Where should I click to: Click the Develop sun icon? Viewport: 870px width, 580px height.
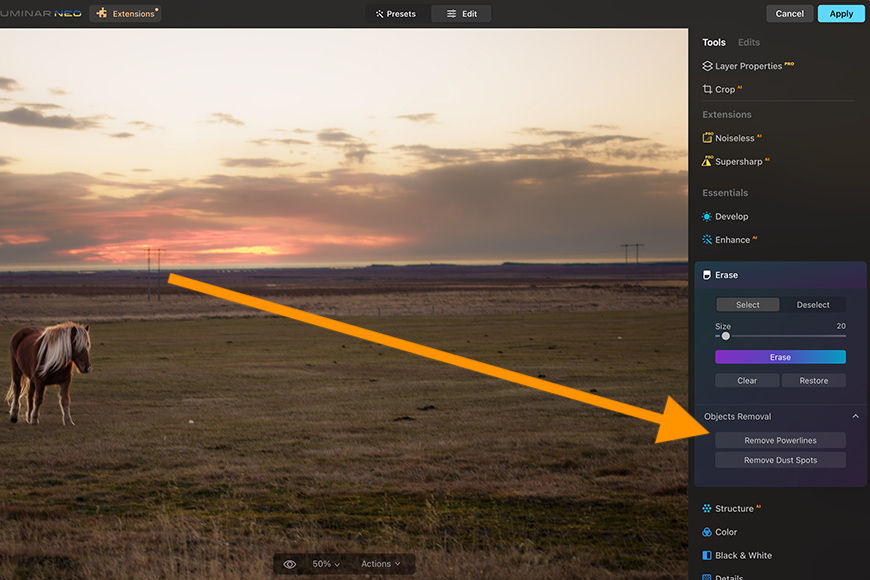[x=707, y=216]
